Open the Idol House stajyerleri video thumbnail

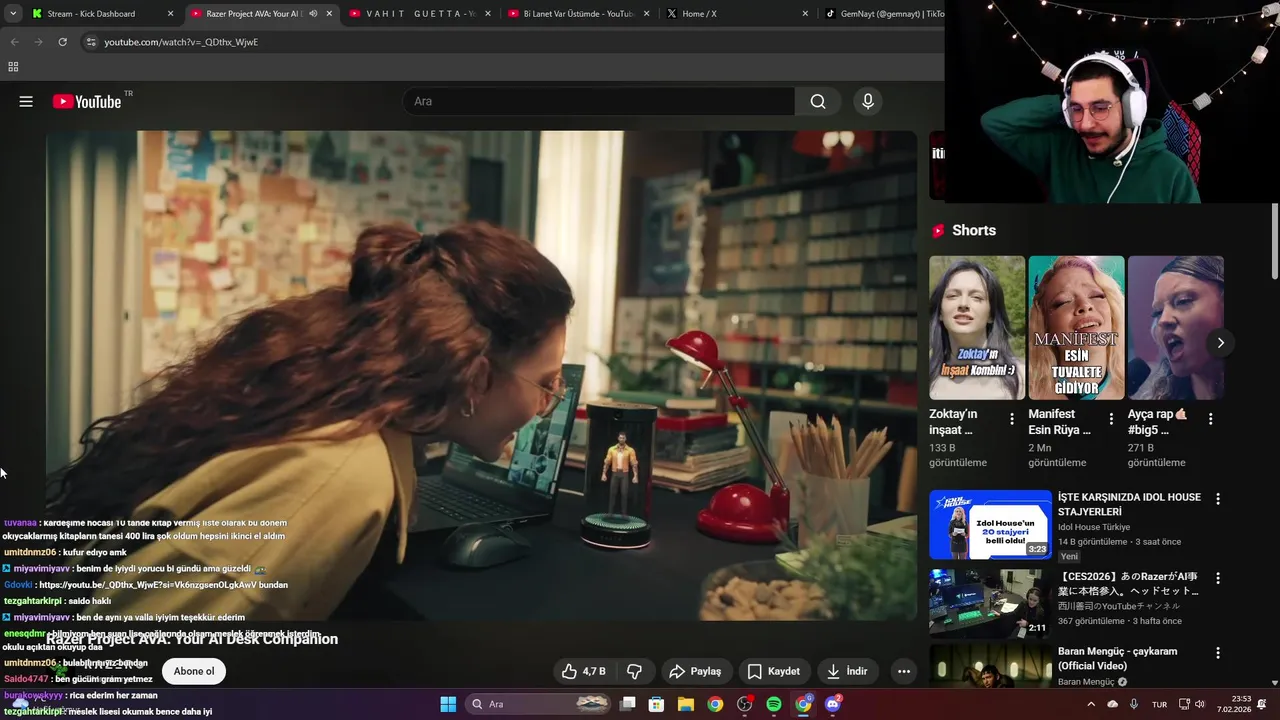tap(990, 524)
